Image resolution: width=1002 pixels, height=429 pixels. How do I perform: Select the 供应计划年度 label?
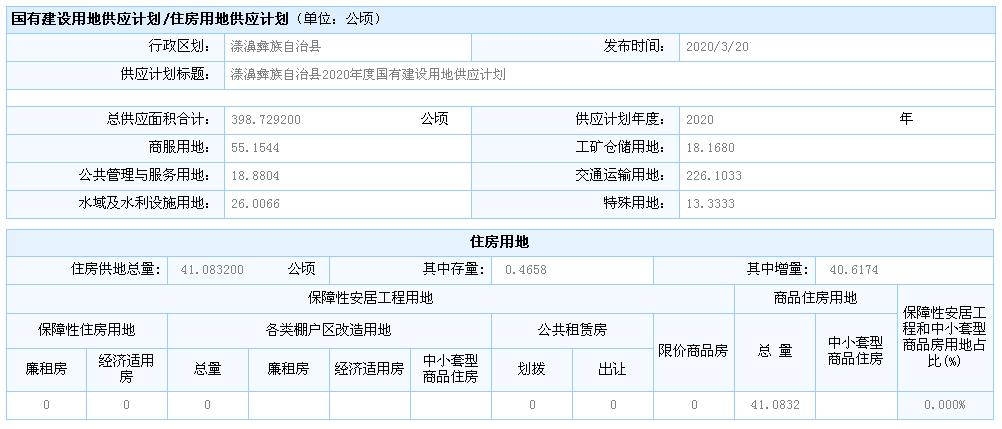tap(620, 119)
